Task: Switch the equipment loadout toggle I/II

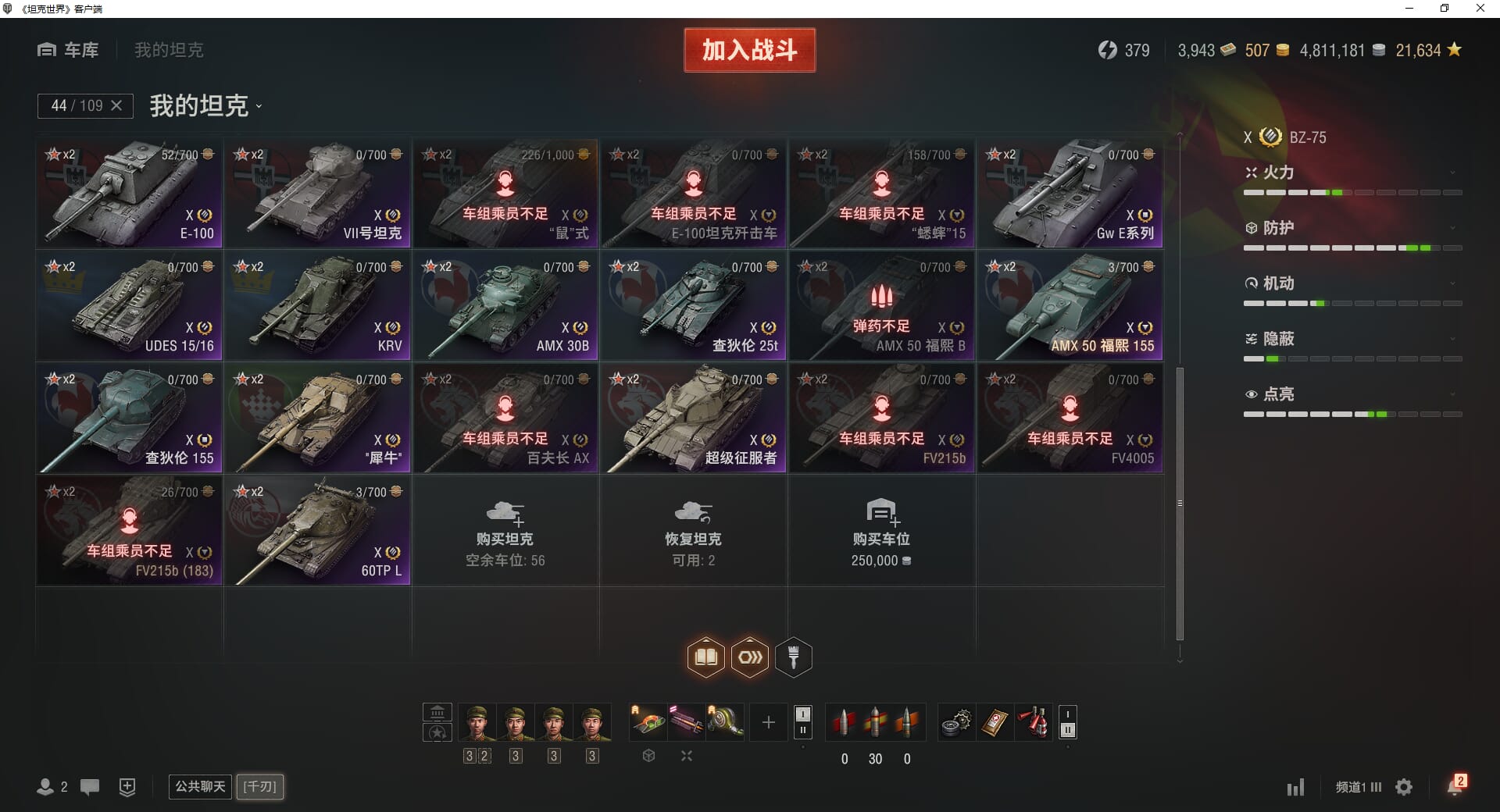Action: 802,722
